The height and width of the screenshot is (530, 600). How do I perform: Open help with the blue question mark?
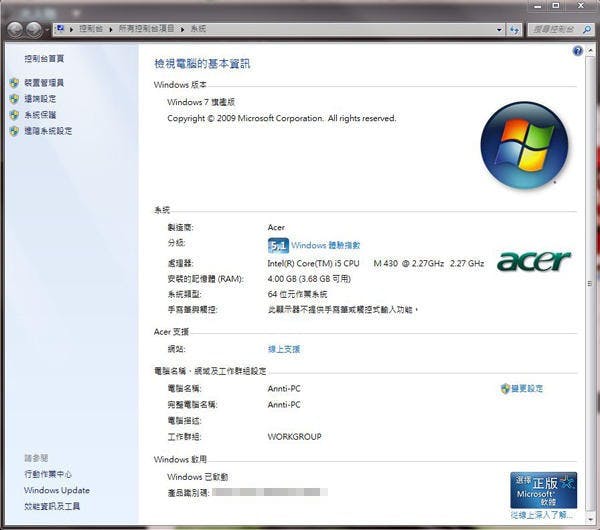(x=577, y=51)
